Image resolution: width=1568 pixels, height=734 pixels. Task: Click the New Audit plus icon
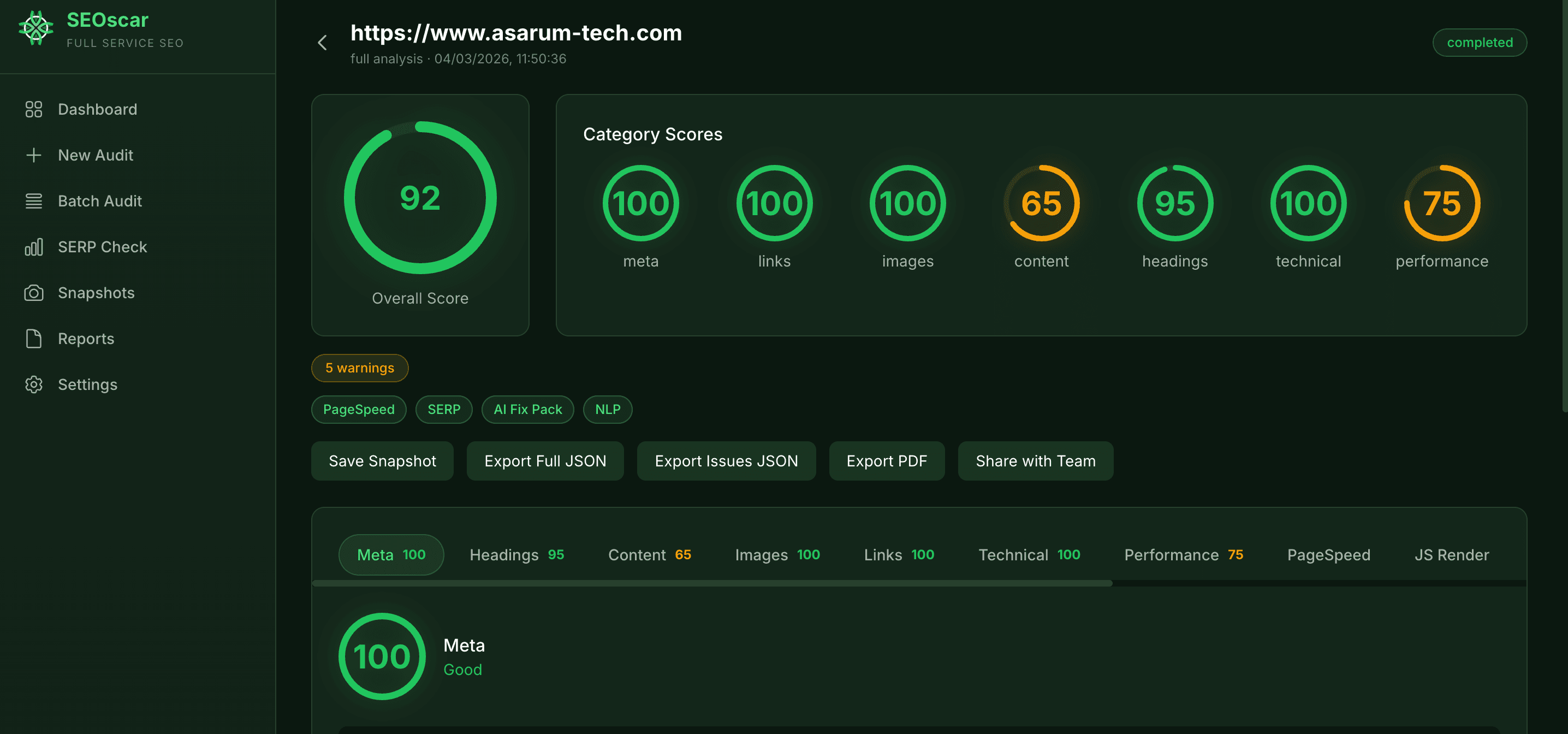tap(33, 155)
